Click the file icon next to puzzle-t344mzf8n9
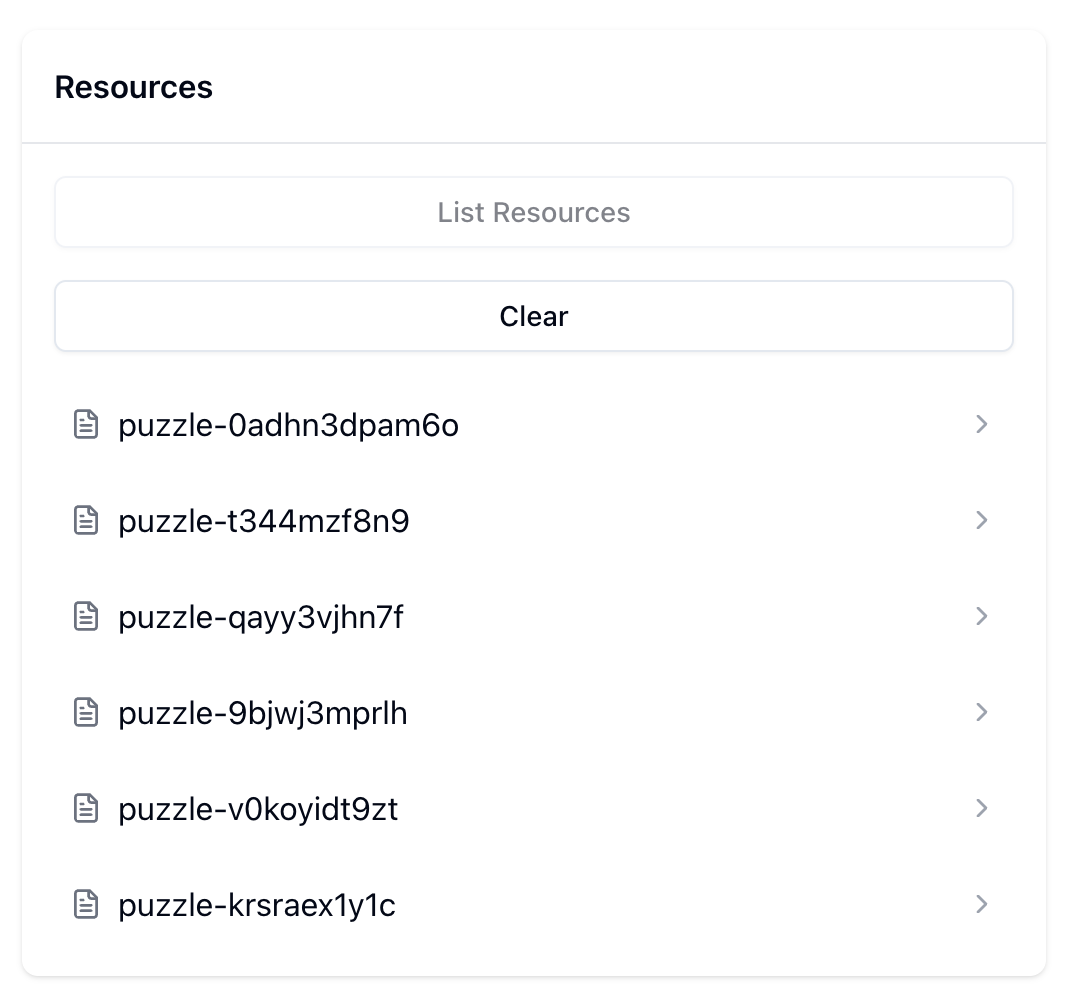The height and width of the screenshot is (994, 1068). click(x=86, y=520)
